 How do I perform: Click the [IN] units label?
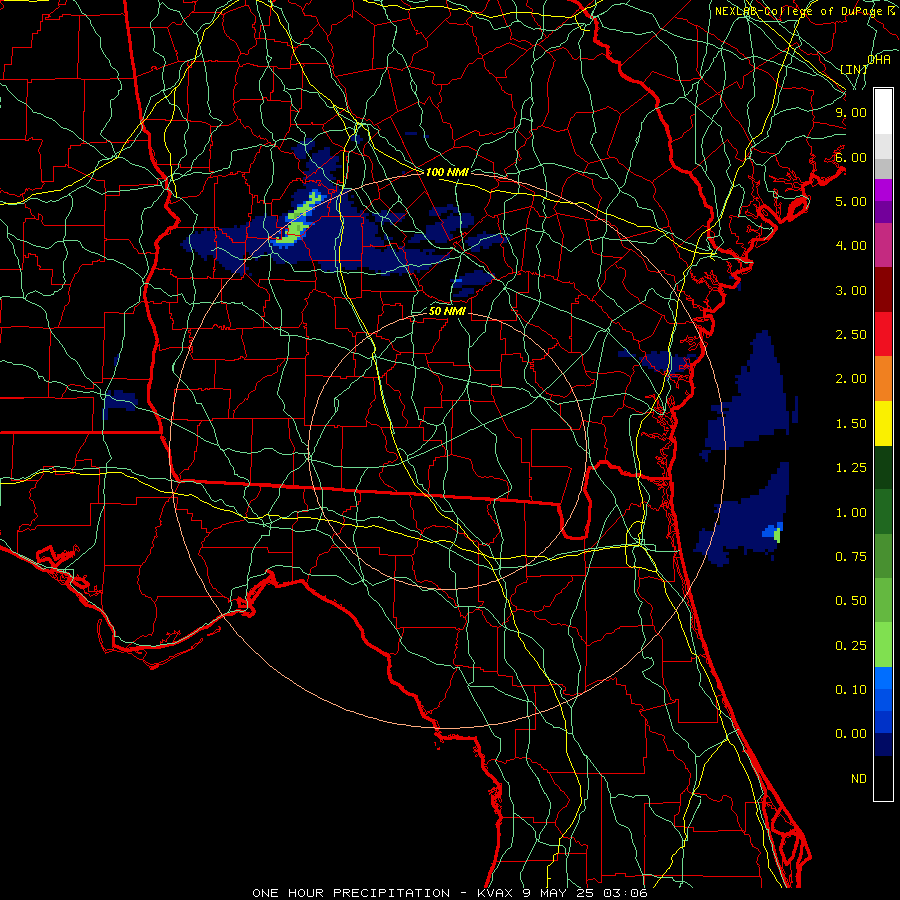tap(854, 69)
